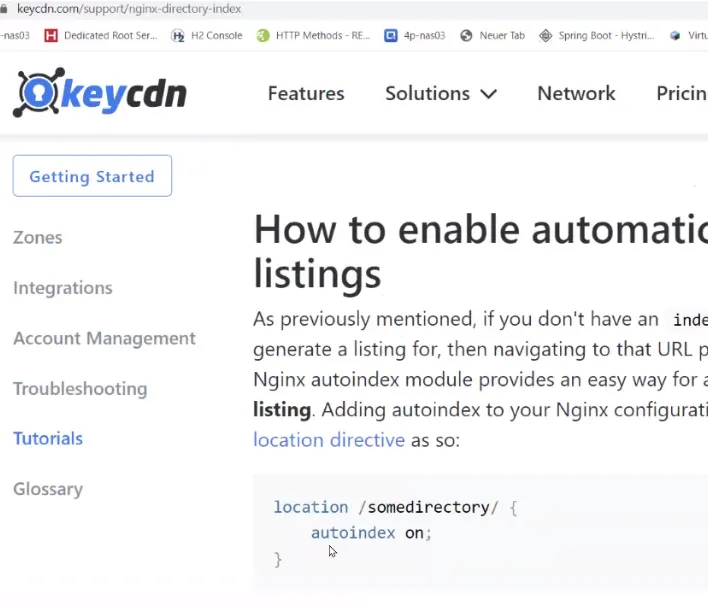708x603 pixels.
Task: Click the Neuer Tab bookmark label
Action: point(502,36)
